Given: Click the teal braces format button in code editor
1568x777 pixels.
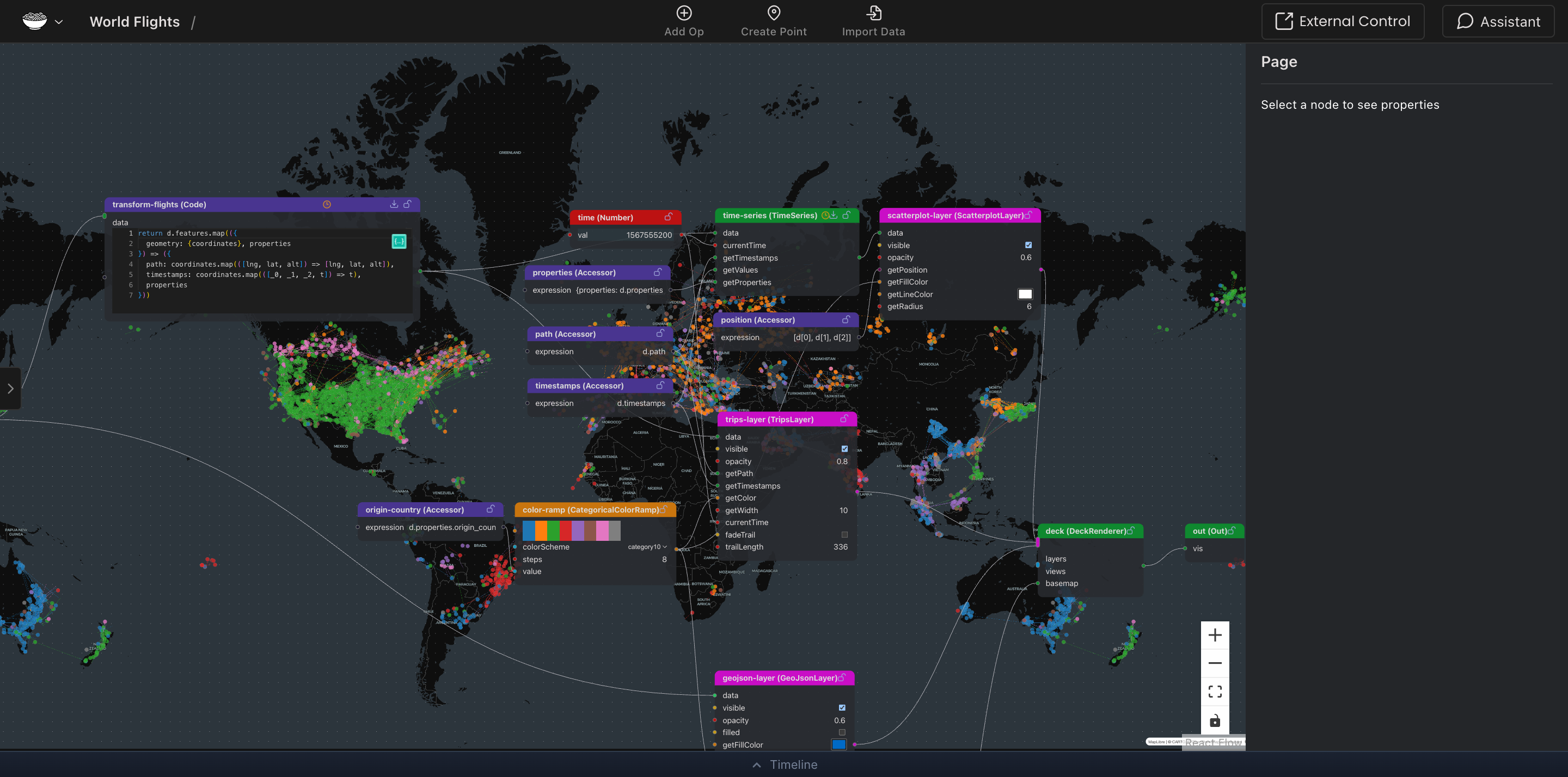Looking at the screenshot, I should pos(399,242).
